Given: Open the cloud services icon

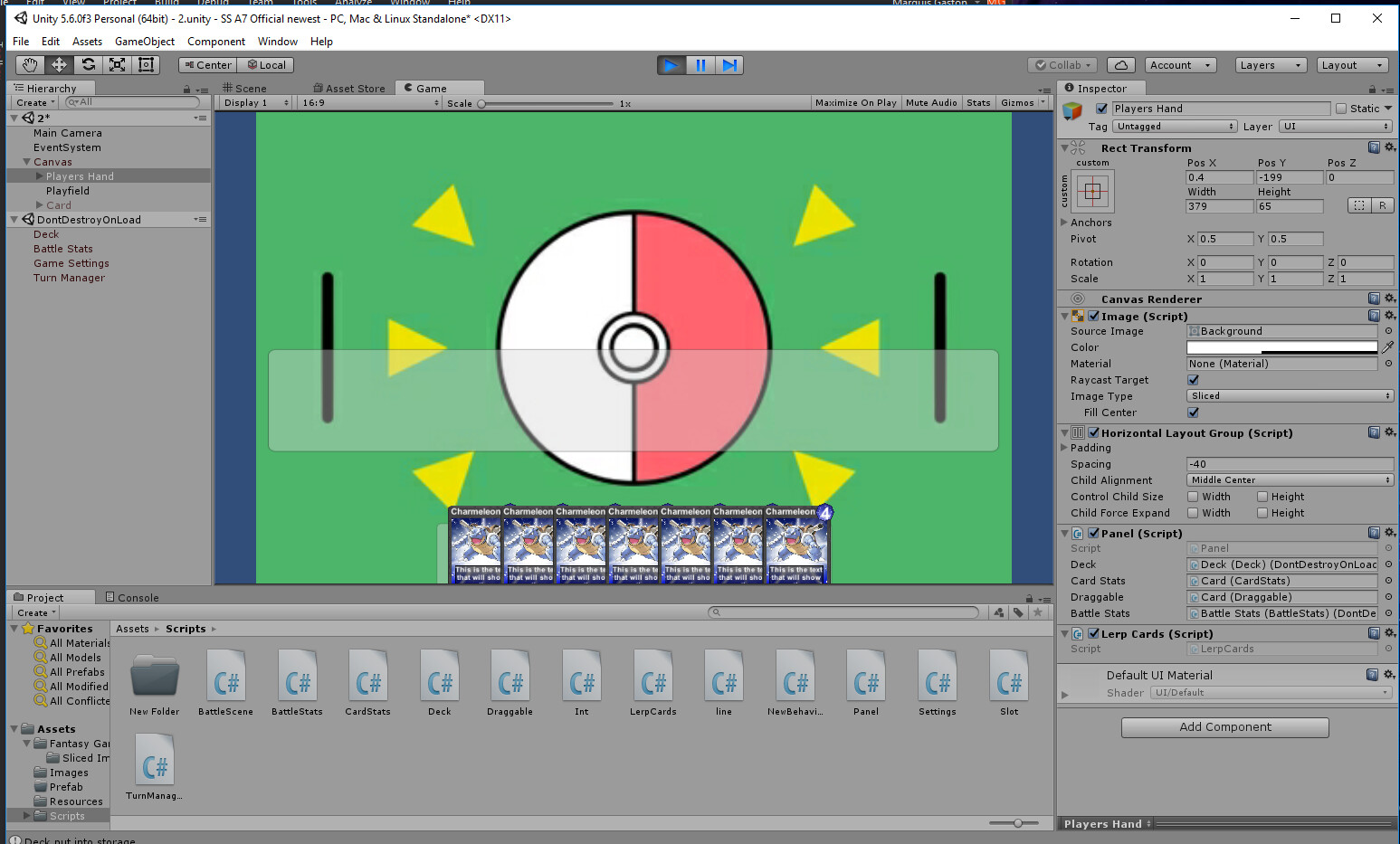Looking at the screenshot, I should tap(1120, 65).
